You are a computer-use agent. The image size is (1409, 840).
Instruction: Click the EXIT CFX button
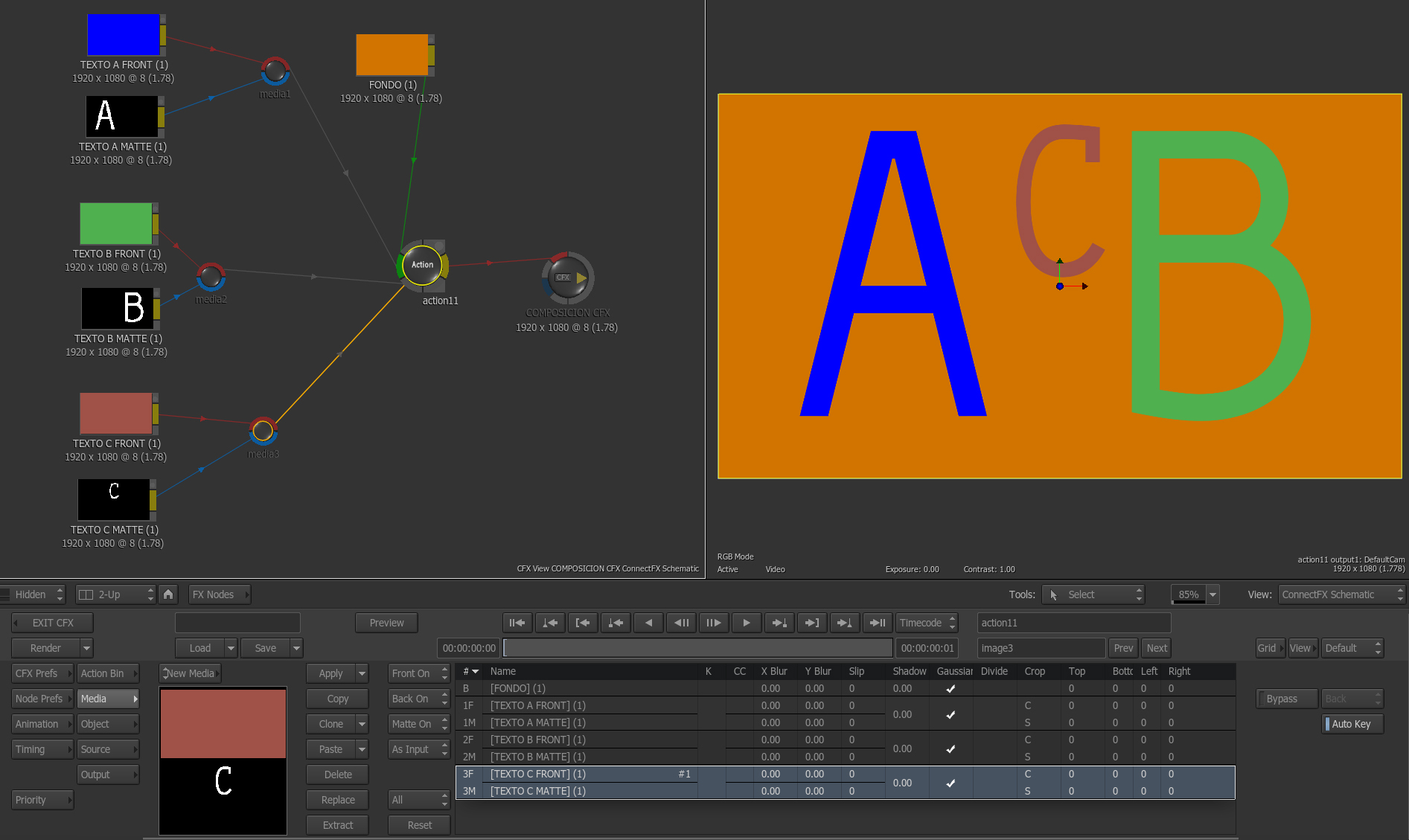pos(52,623)
